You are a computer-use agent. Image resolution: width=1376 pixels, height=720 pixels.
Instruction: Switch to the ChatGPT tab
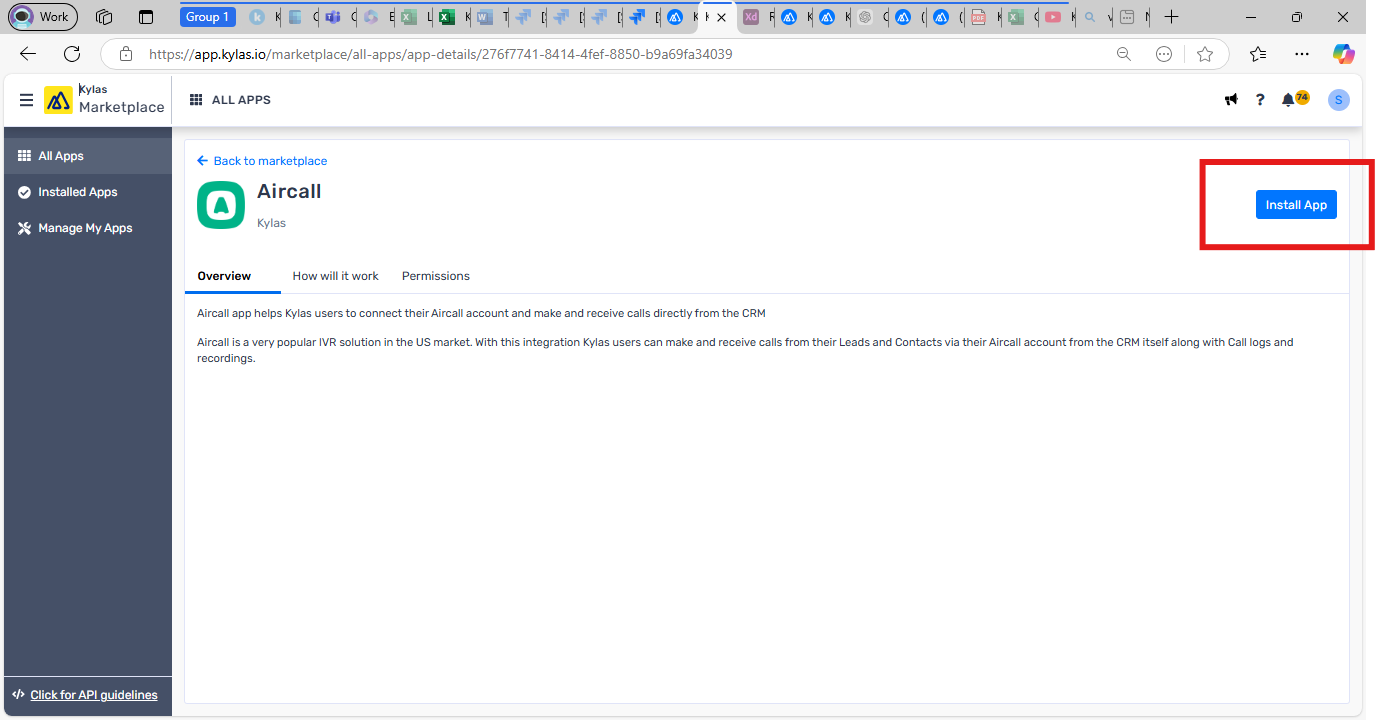coord(870,17)
